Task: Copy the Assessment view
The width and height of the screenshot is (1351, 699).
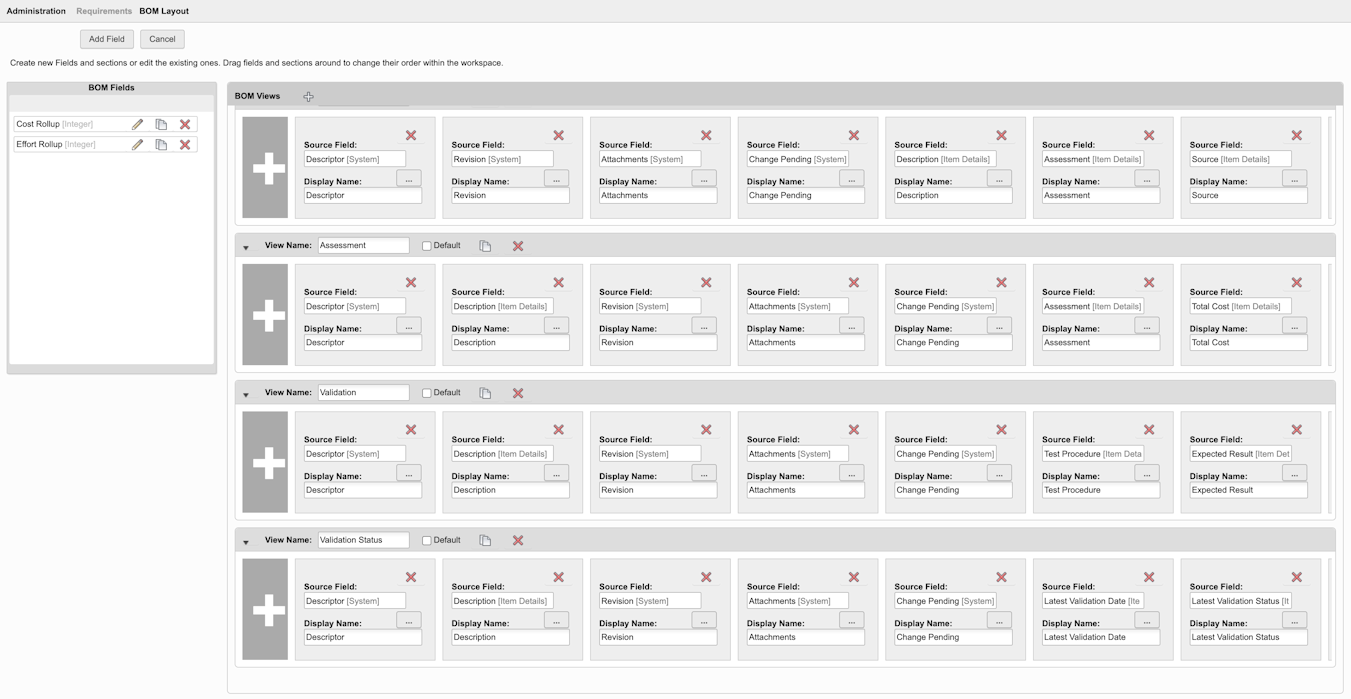Action: tap(485, 246)
